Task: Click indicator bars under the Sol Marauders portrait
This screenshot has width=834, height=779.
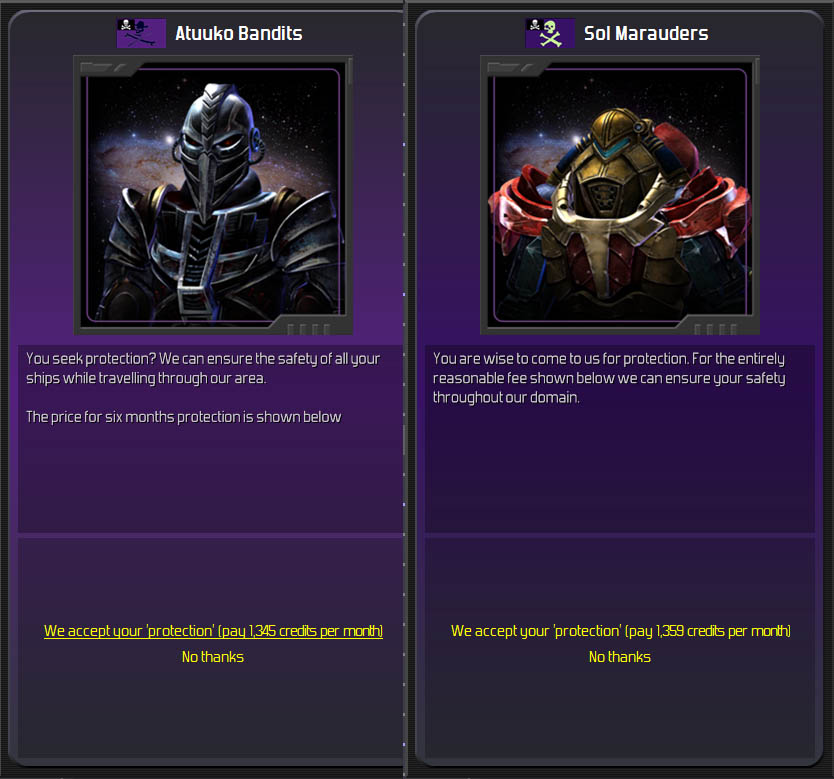Action: coord(716,329)
